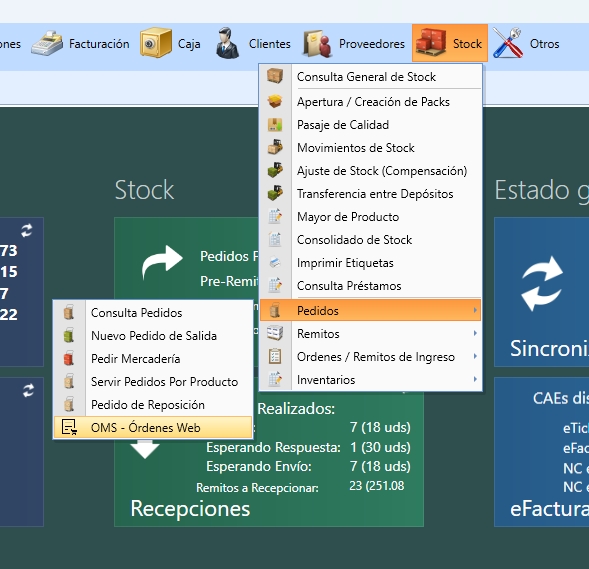
Task: Expand the Remitos submenu arrow
Action: (475, 334)
